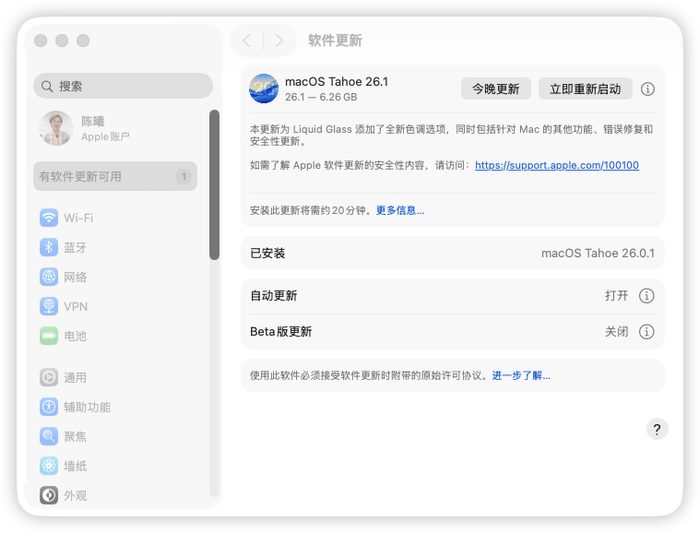
Task: Click the installed version macOS Tahoe 26.0.1
Action: (x=598, y=253)
